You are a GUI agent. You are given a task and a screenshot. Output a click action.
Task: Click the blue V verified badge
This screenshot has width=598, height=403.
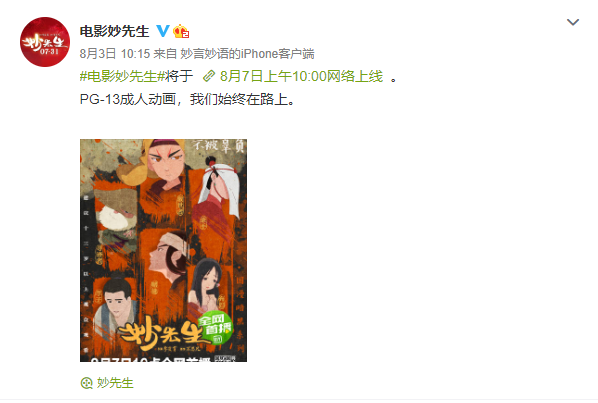click(x=163, y=31)
